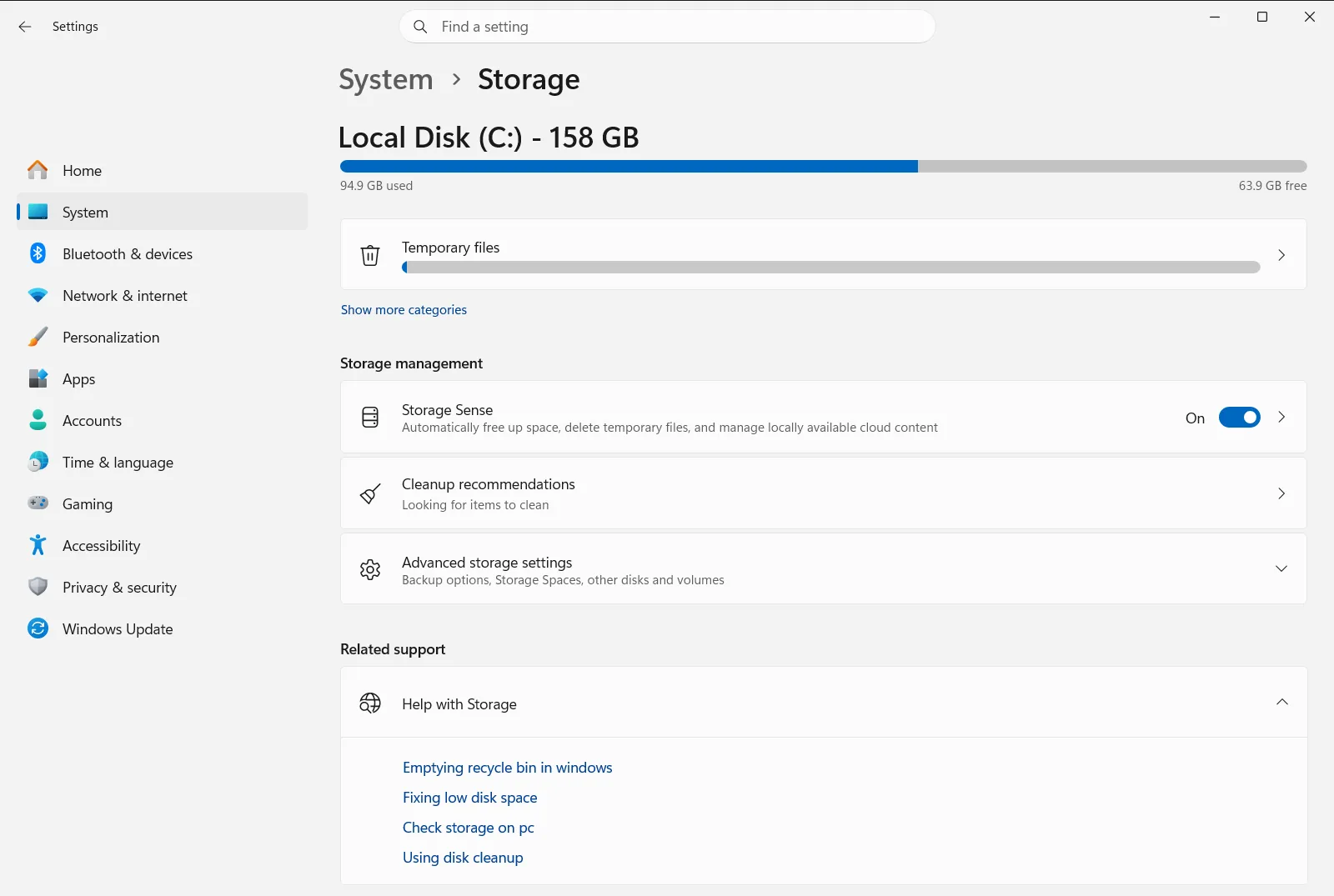Click the Accounts person icon
1334x896 pixels.
click(x=38, y=420)
